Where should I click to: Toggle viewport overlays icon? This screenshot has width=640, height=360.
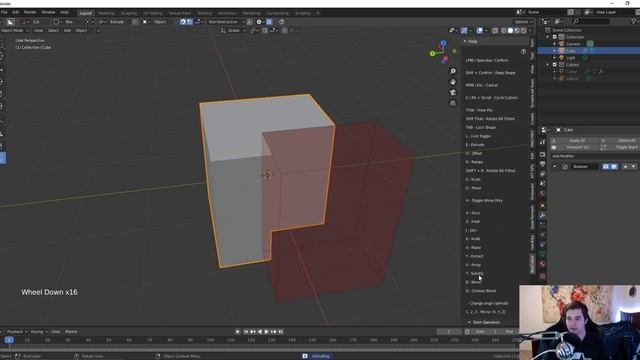click(480, 30)
